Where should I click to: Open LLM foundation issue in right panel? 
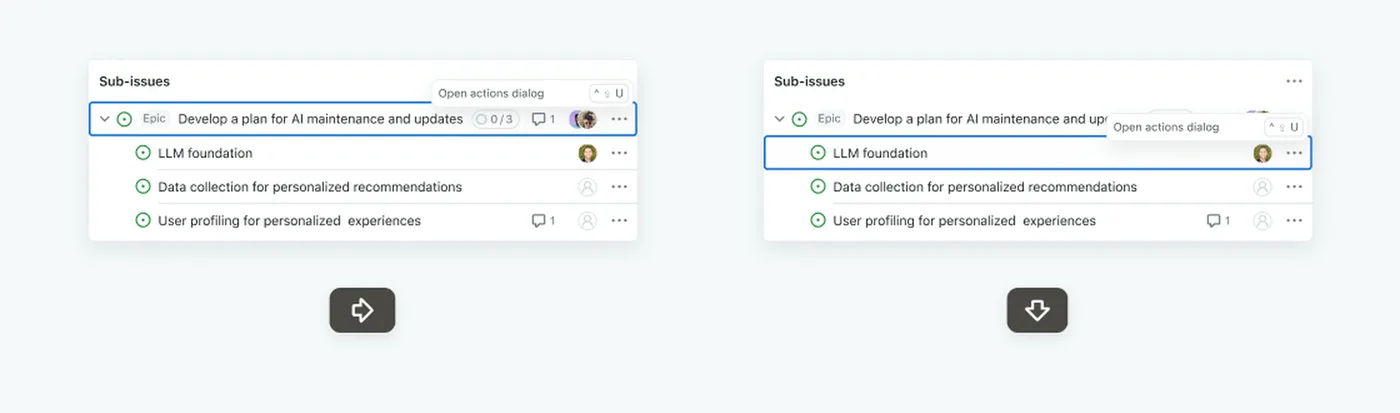click(880, 153)
